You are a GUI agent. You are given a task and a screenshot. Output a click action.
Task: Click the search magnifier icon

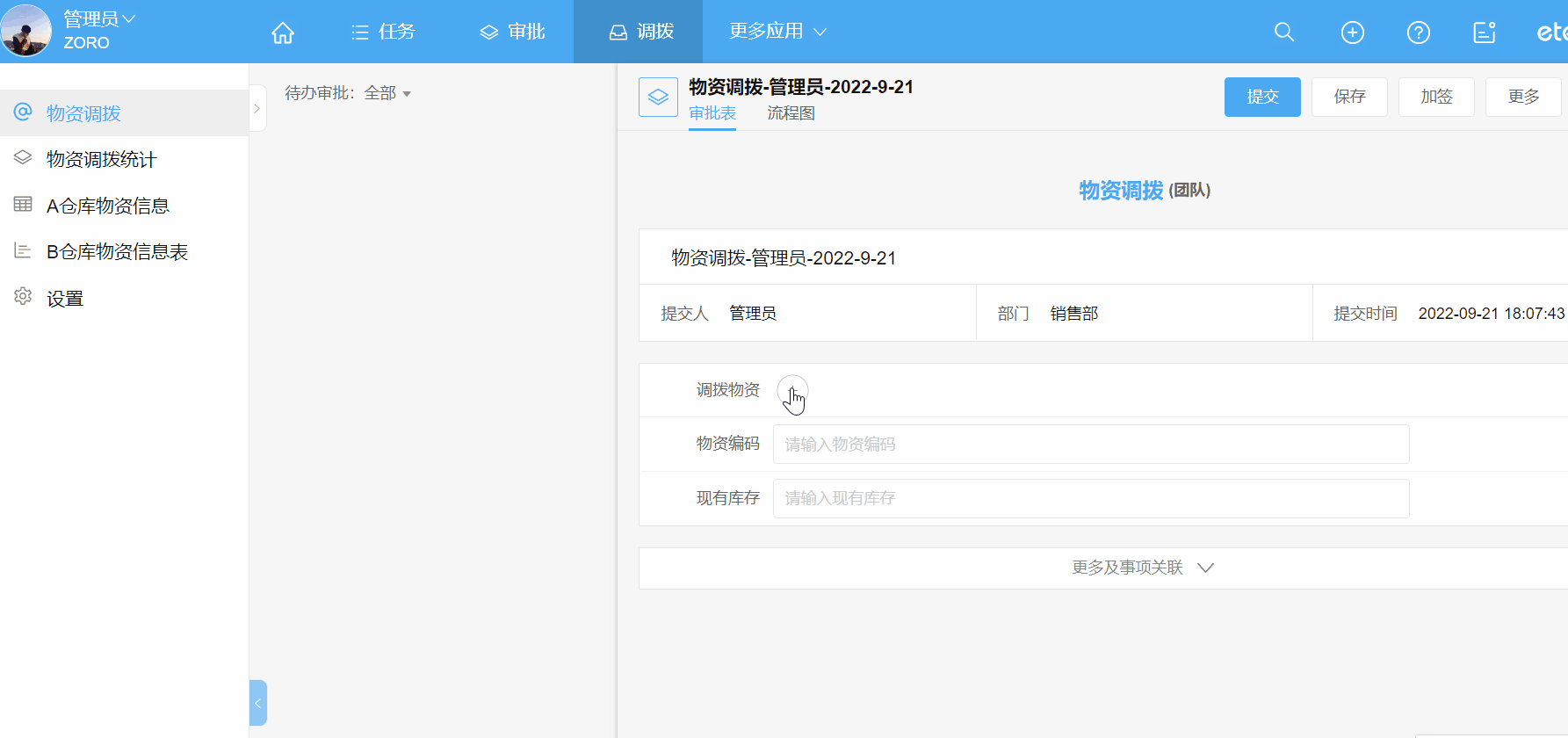1284,33
